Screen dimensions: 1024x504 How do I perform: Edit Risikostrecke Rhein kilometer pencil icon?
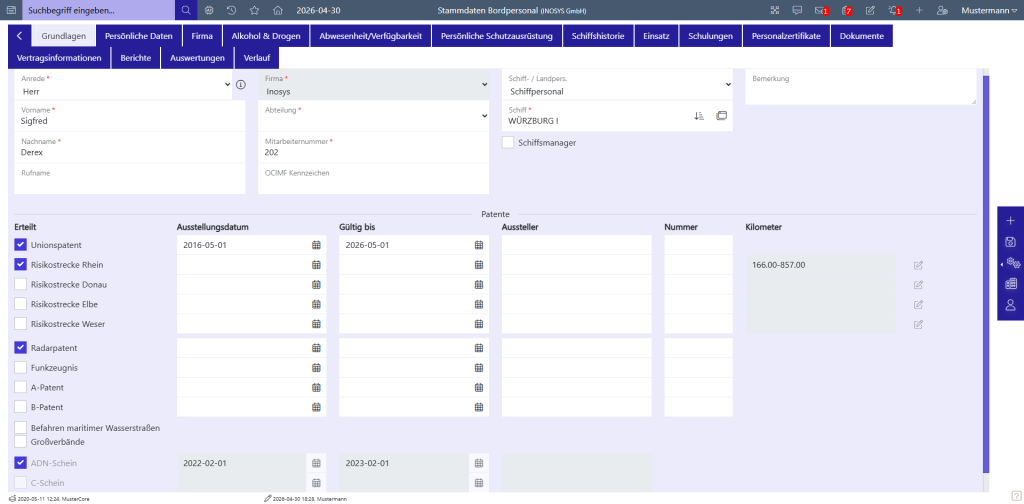click(x=918, y=265)
